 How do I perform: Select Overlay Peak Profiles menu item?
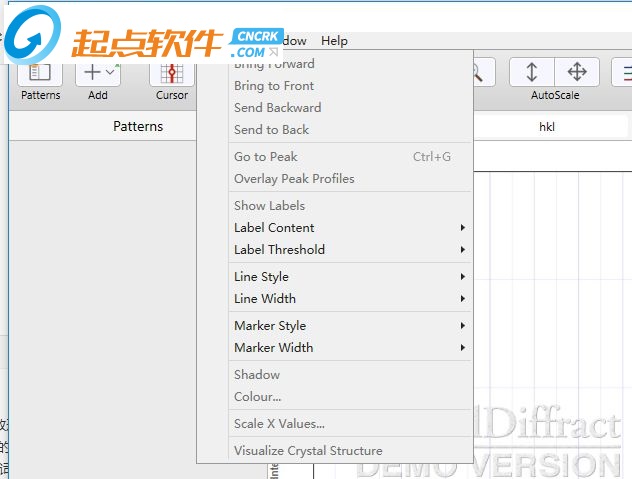(x=350, y=179)
